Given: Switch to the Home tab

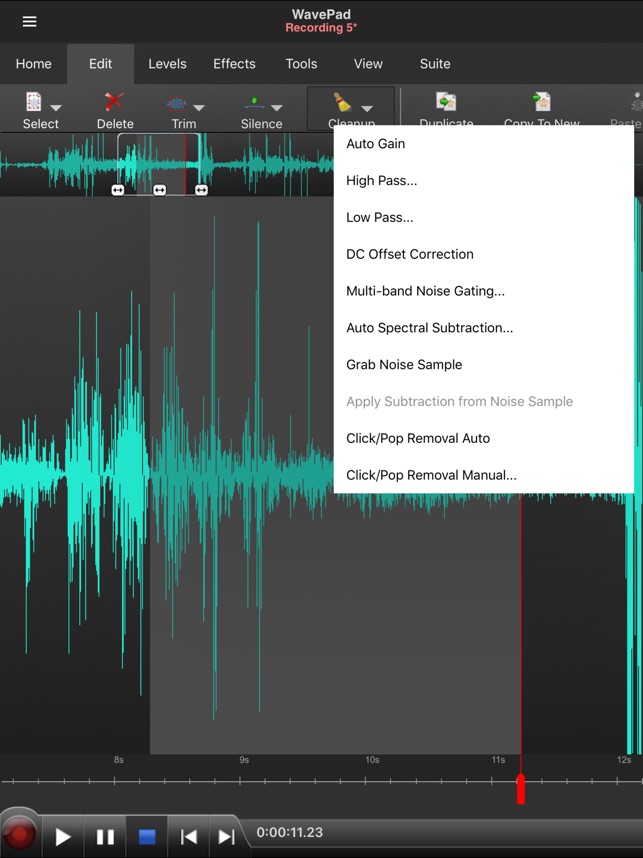Looking at the screenshot, I should tap(33, 64).
